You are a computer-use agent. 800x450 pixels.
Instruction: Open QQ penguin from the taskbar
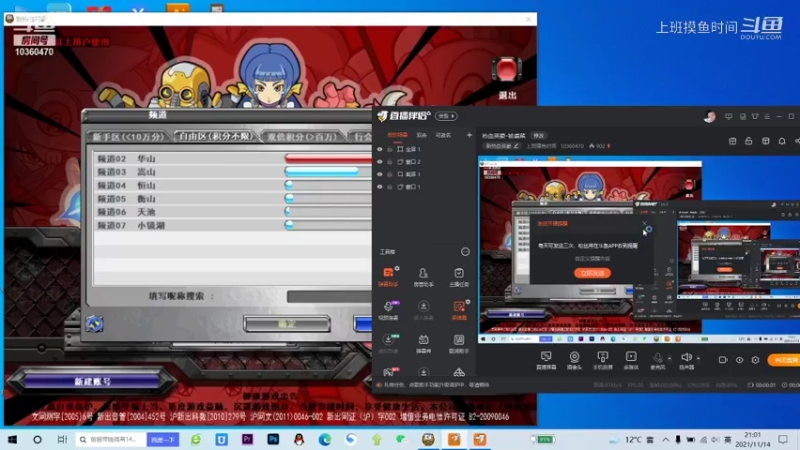point(299,439)
